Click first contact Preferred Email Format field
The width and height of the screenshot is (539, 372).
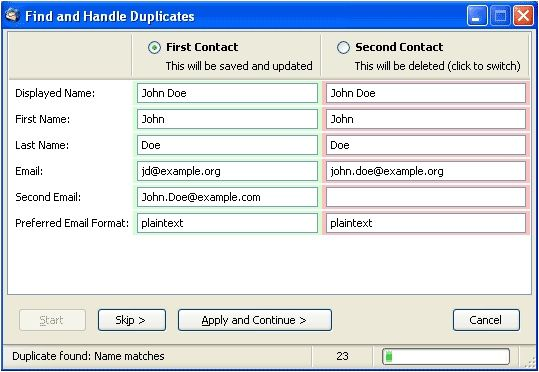[227, 223]
